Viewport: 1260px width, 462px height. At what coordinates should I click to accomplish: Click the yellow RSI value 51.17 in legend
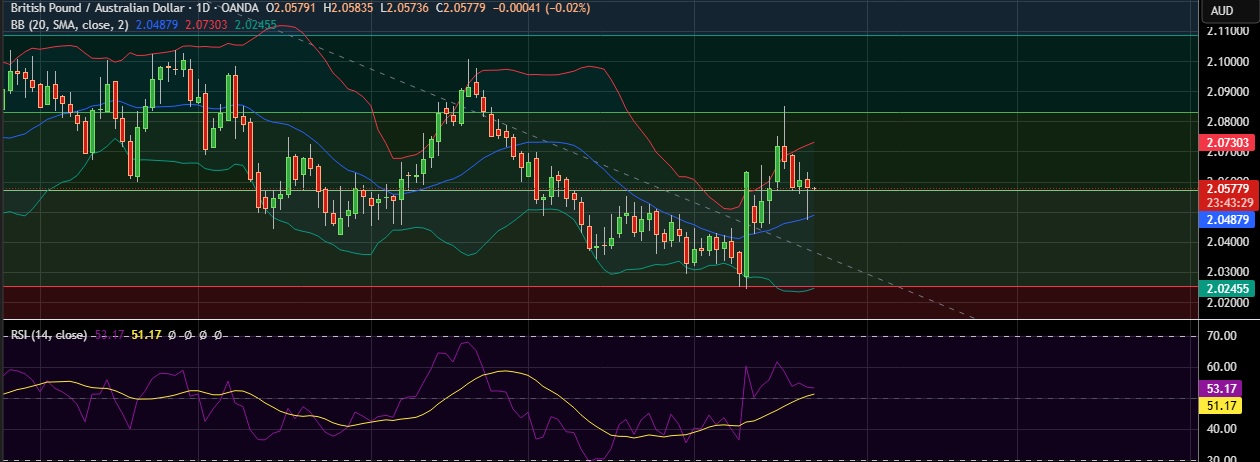pos(147,335)
